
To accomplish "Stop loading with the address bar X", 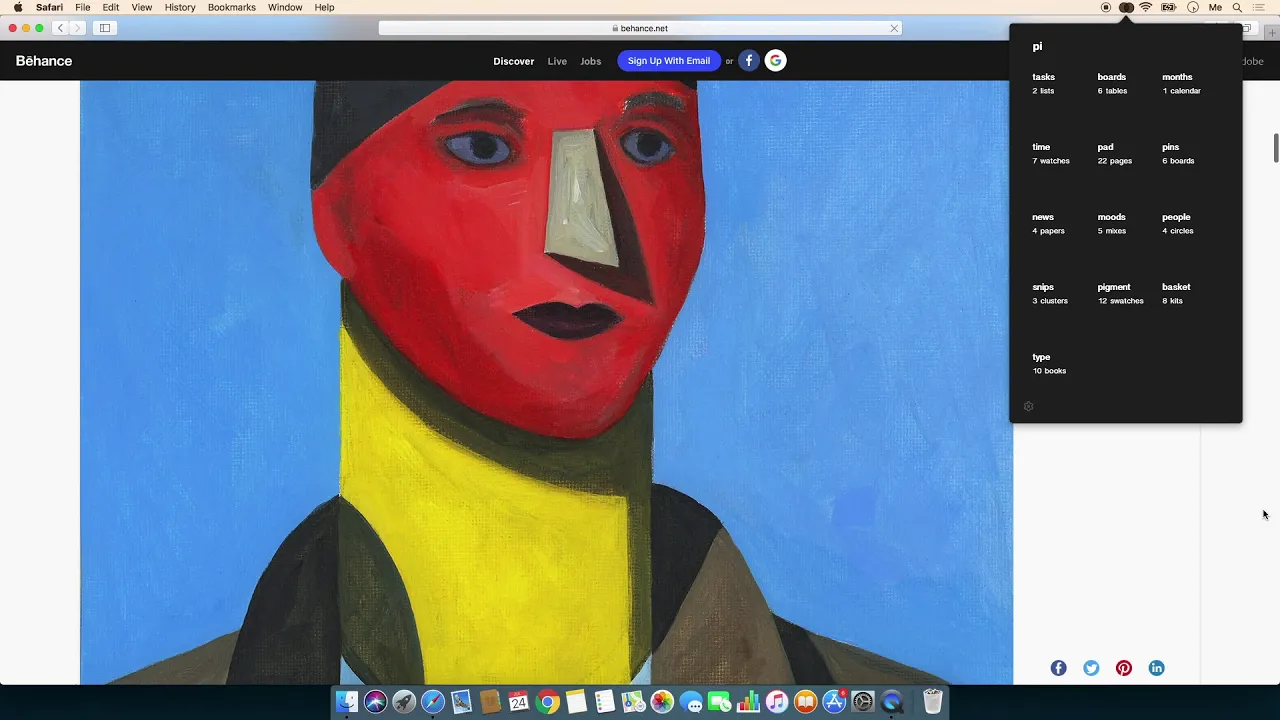I will (894, 28).
